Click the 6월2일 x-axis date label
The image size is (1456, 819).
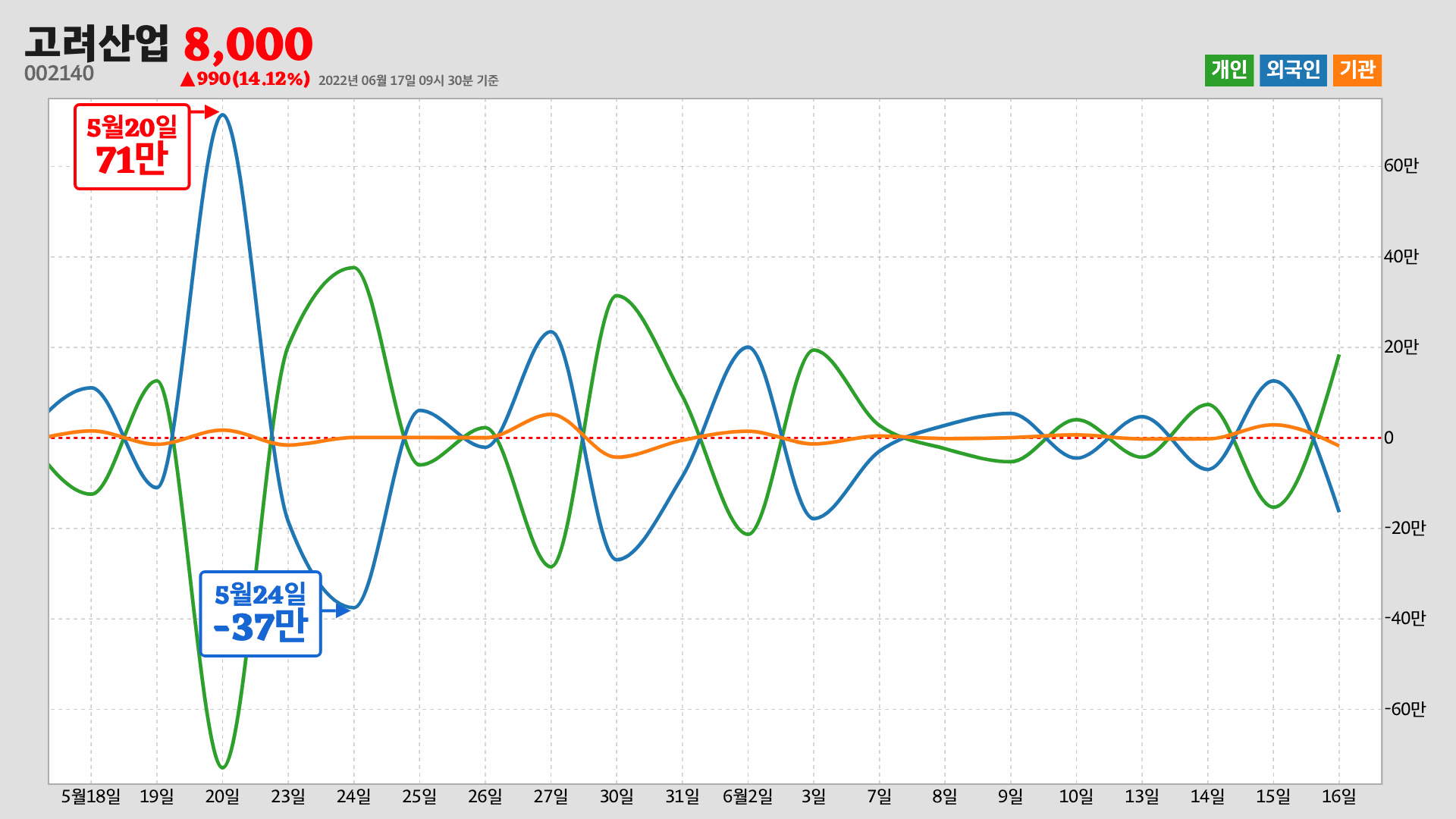click(x=748, y=796)
